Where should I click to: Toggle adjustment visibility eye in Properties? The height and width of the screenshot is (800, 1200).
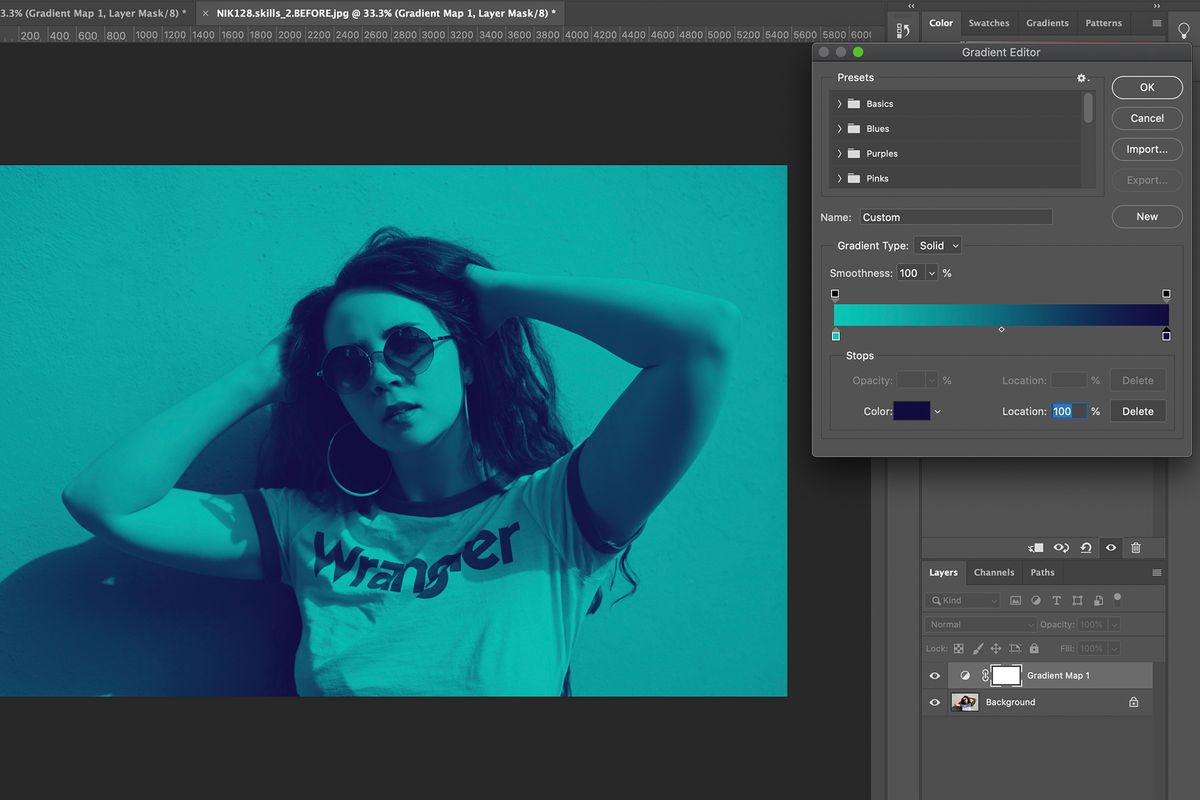(x=1111, y=548)
